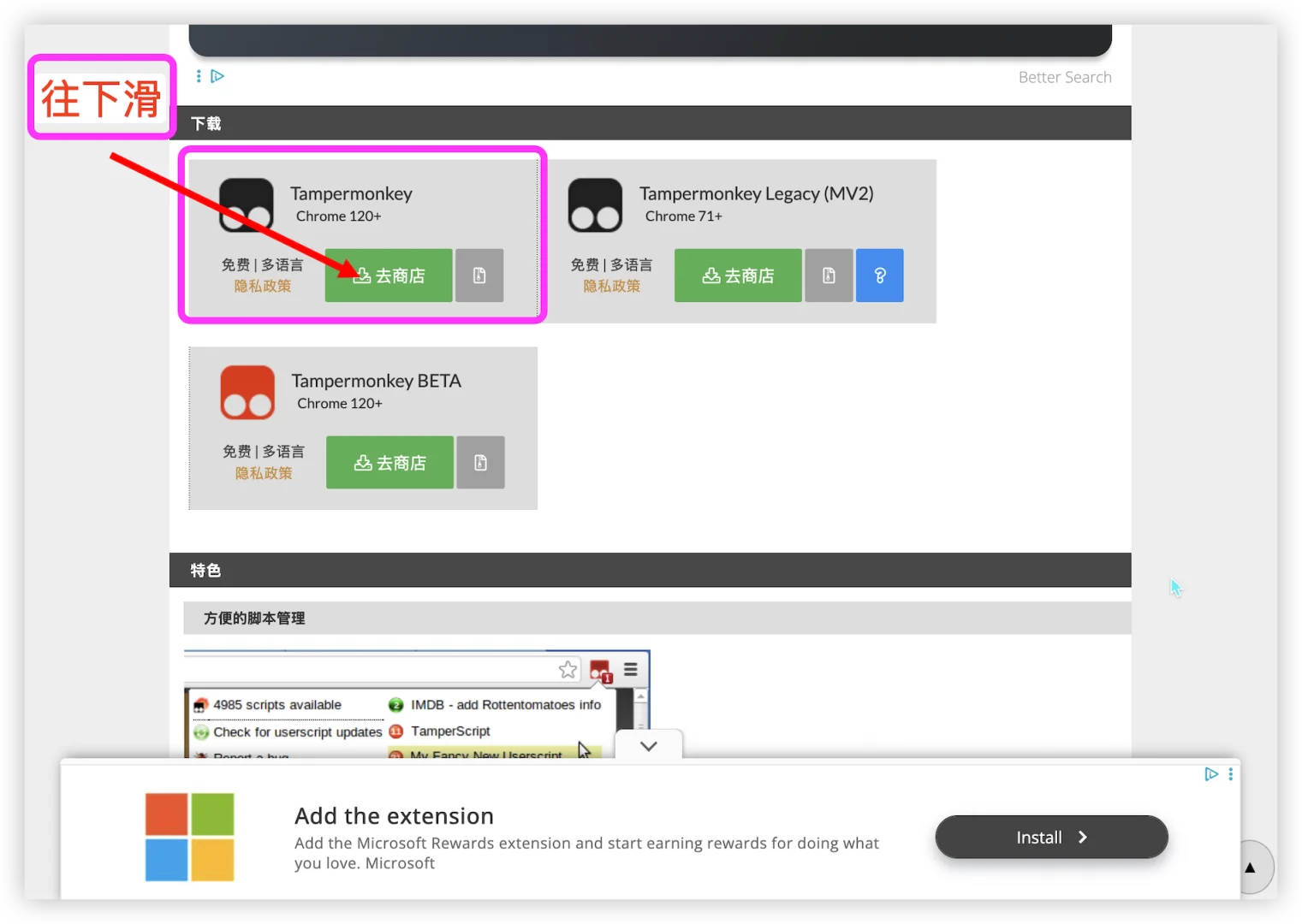Open the changelog file icon for Tampermonkey BETA
Viewport: 1302px width, 924px height.
click(x=480, y=463)
